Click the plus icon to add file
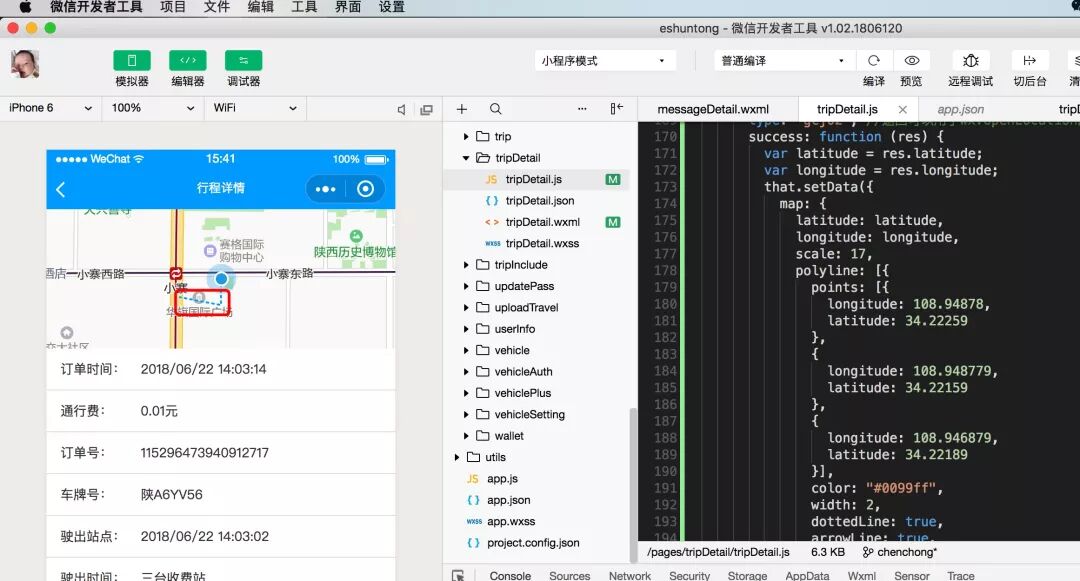This screenshot has height=581, width=1080. (x=461, y=109)
